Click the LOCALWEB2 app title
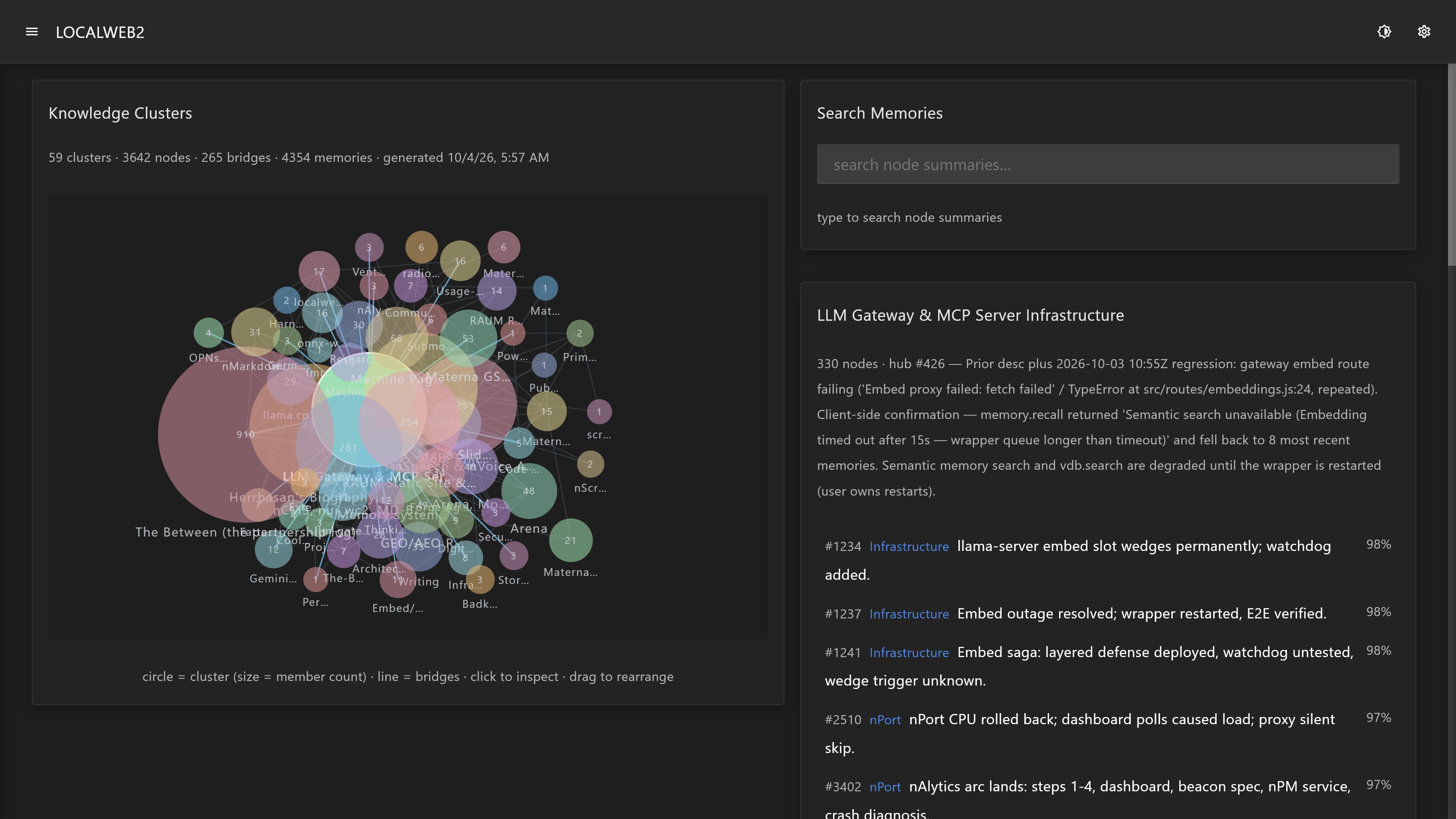This screenshot has width=1456, height=819. point(100,32)
